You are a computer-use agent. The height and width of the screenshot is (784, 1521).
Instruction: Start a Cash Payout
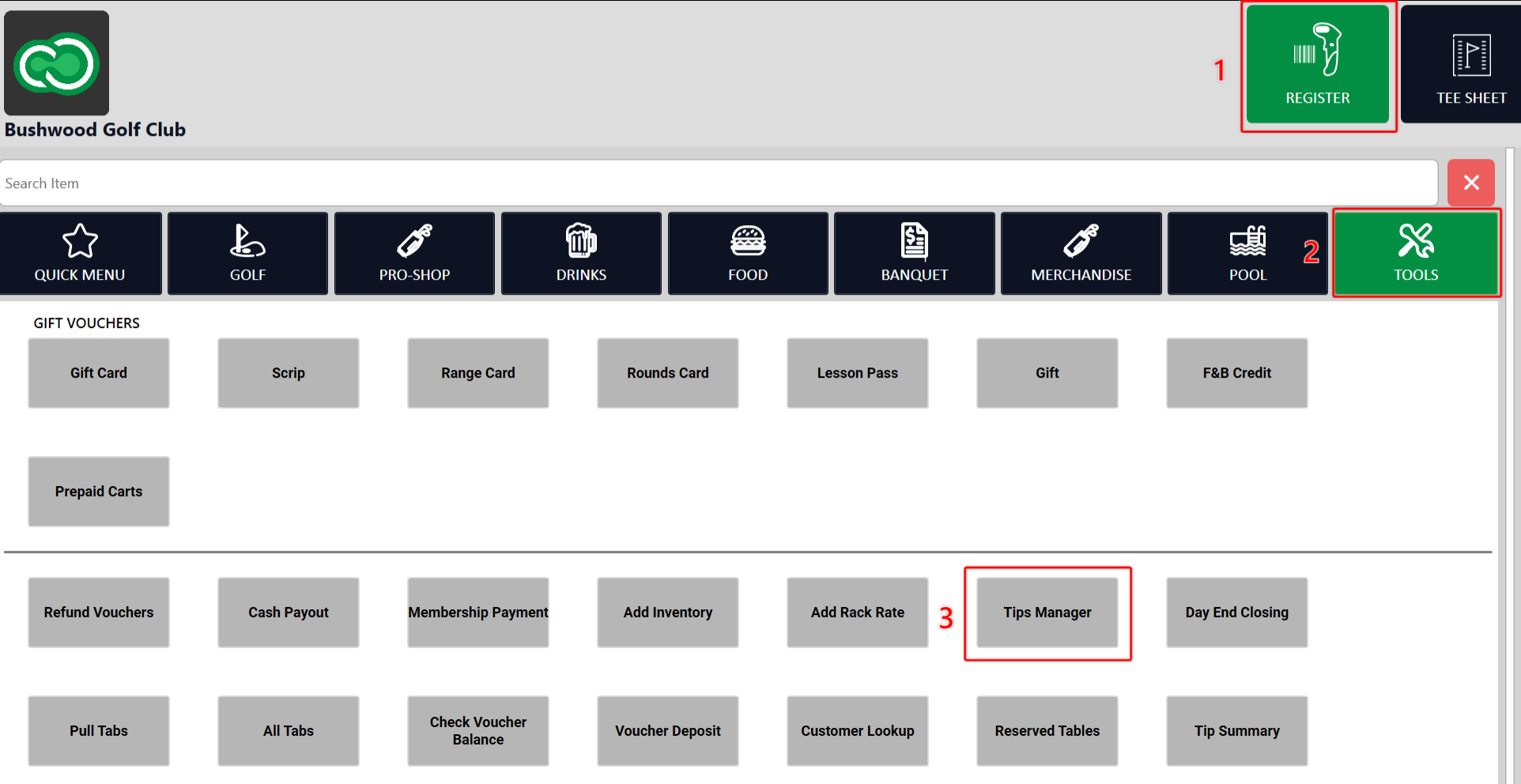(x=289, y=612)
